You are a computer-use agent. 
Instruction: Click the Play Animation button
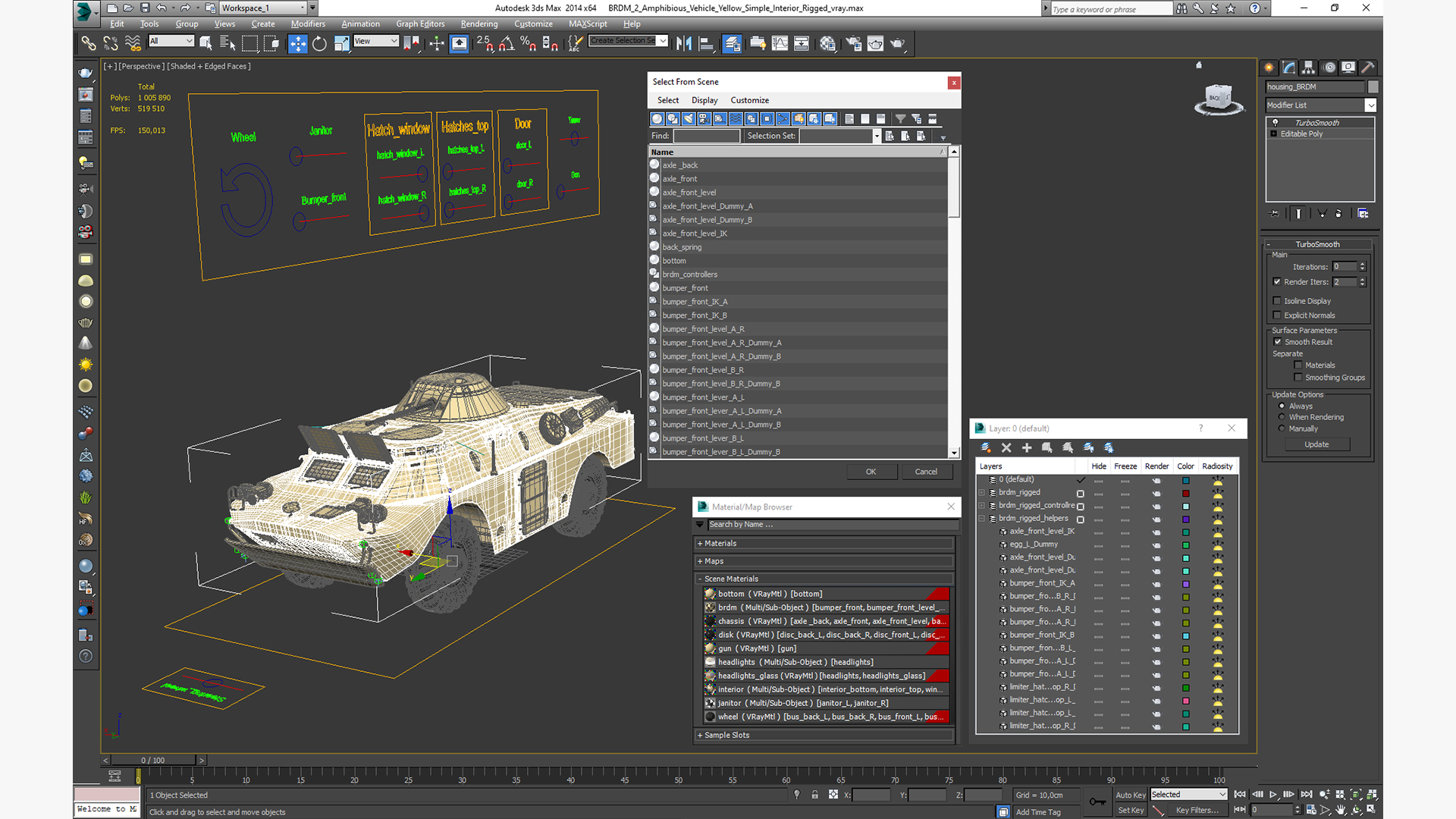pos(1273,795)
